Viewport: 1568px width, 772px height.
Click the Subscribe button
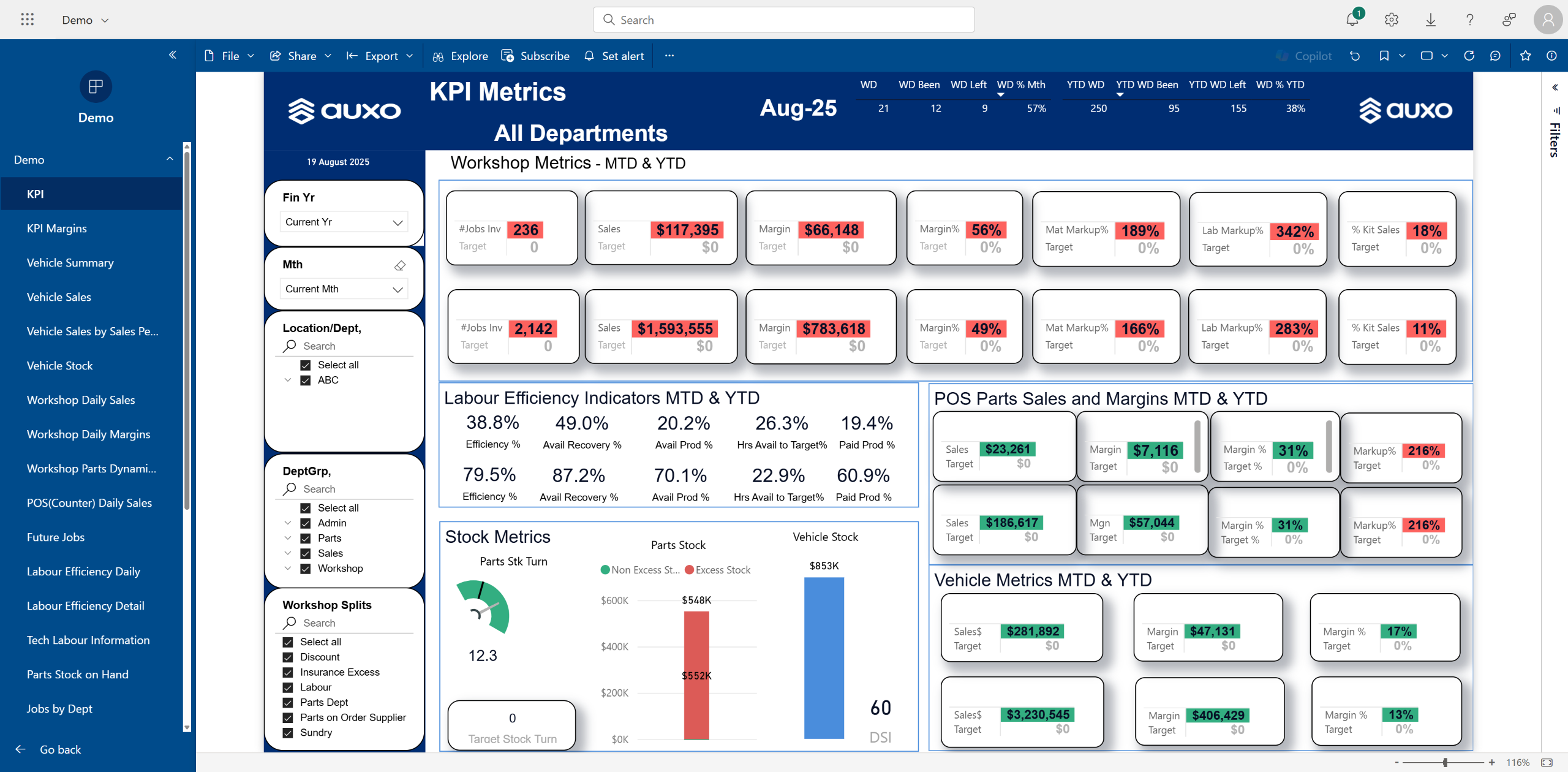(535, 56)
